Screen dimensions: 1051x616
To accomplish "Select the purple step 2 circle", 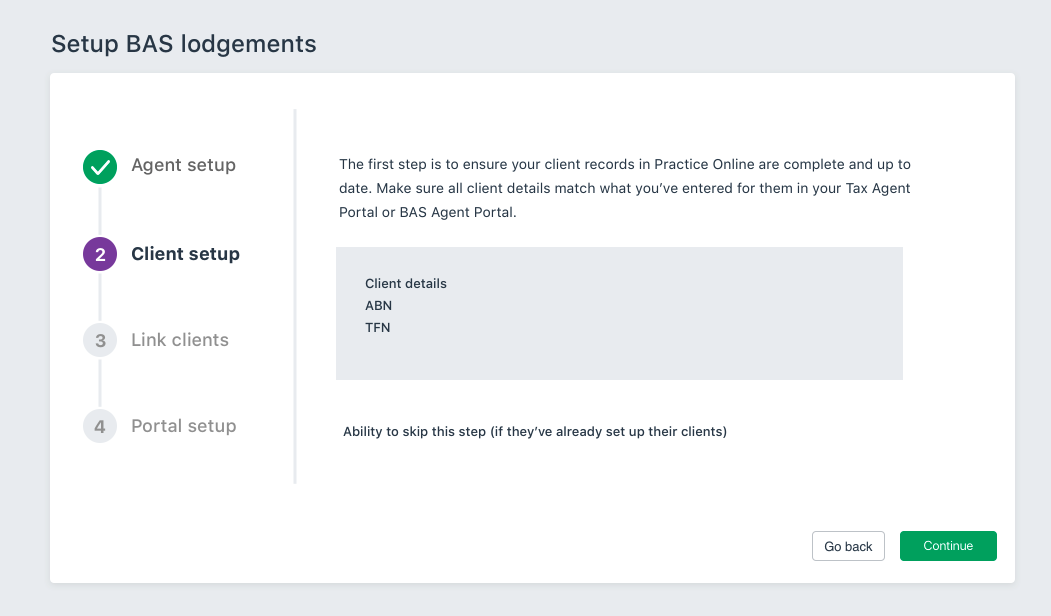I will (100, 254).
